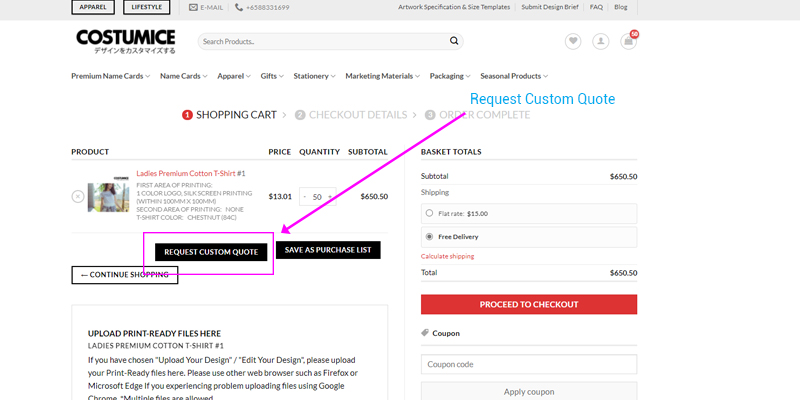Click the Apply coupon button
The image size is (800, 400).
point(529,391)
